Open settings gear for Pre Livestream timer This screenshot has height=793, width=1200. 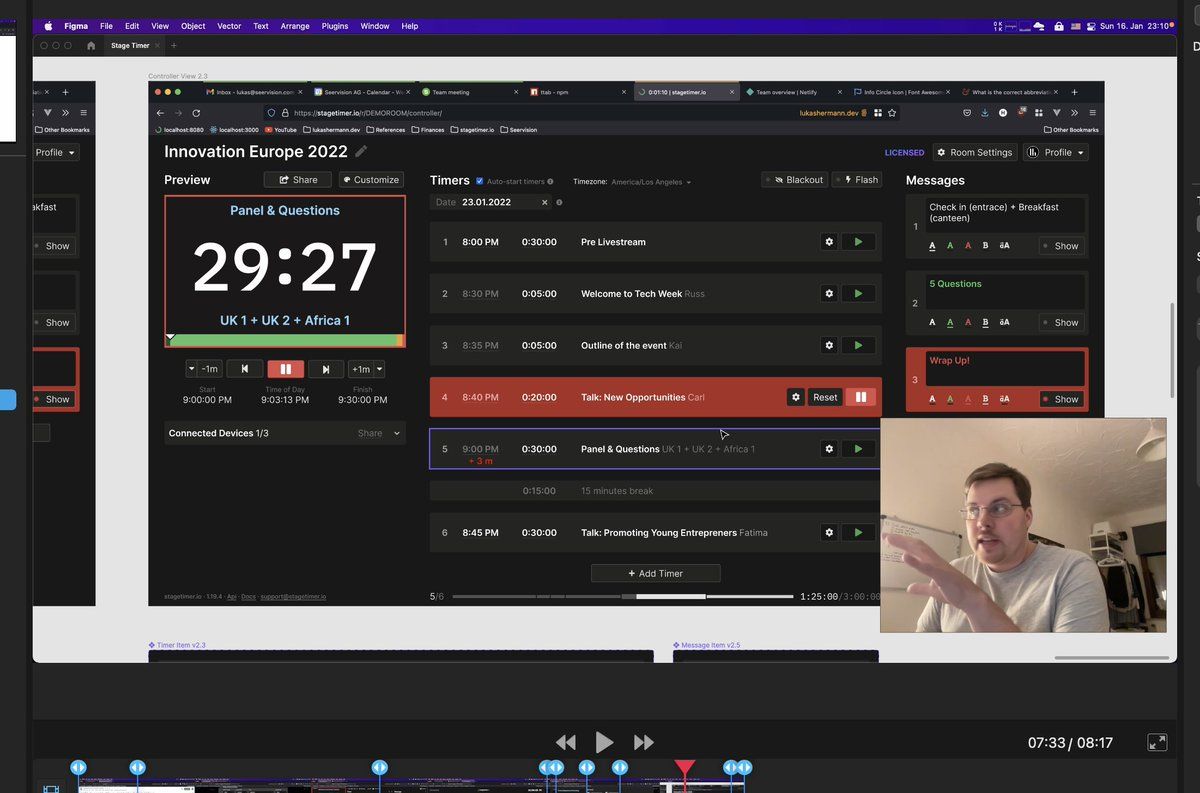[828, 242]
